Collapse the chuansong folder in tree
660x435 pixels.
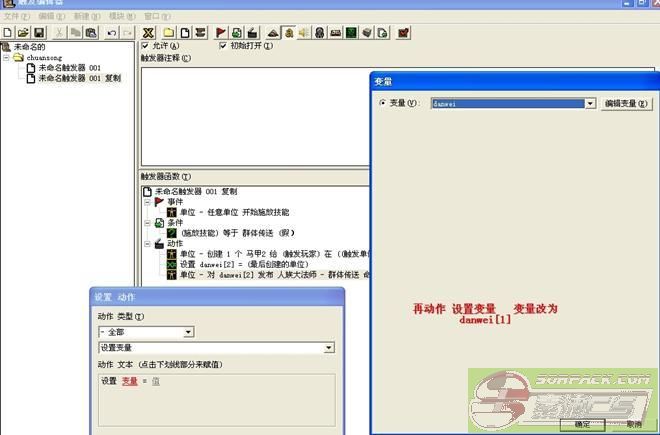tap(7, 58)
